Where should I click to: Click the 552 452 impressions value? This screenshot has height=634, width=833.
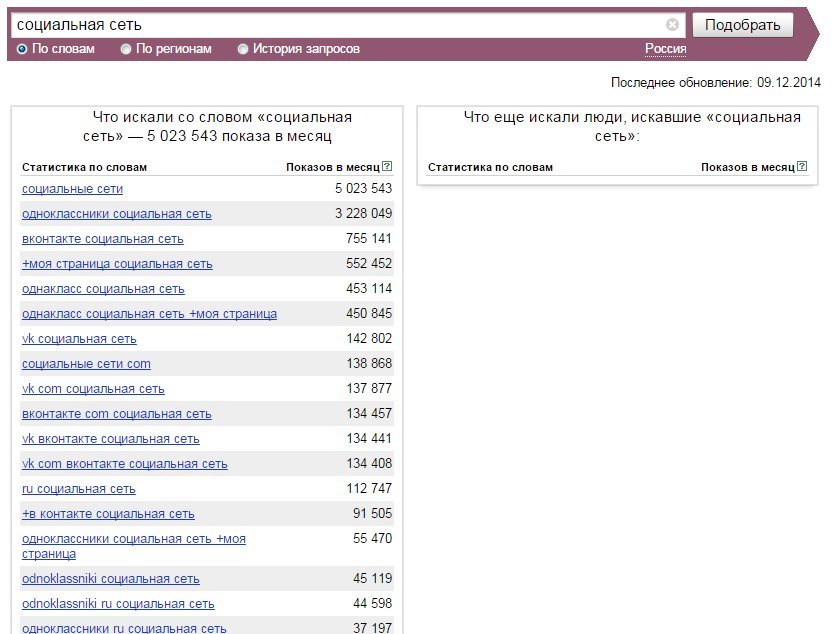pos(369,263)
